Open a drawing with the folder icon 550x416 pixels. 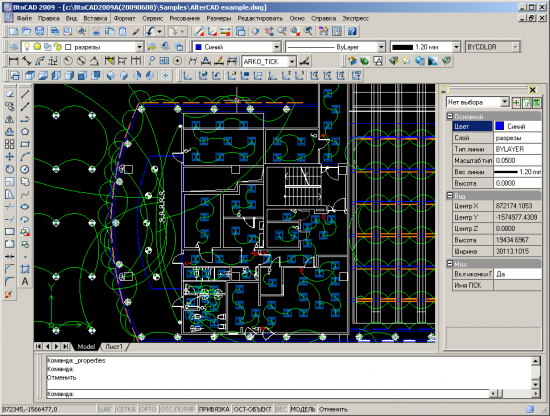click(x=27, y=32)
